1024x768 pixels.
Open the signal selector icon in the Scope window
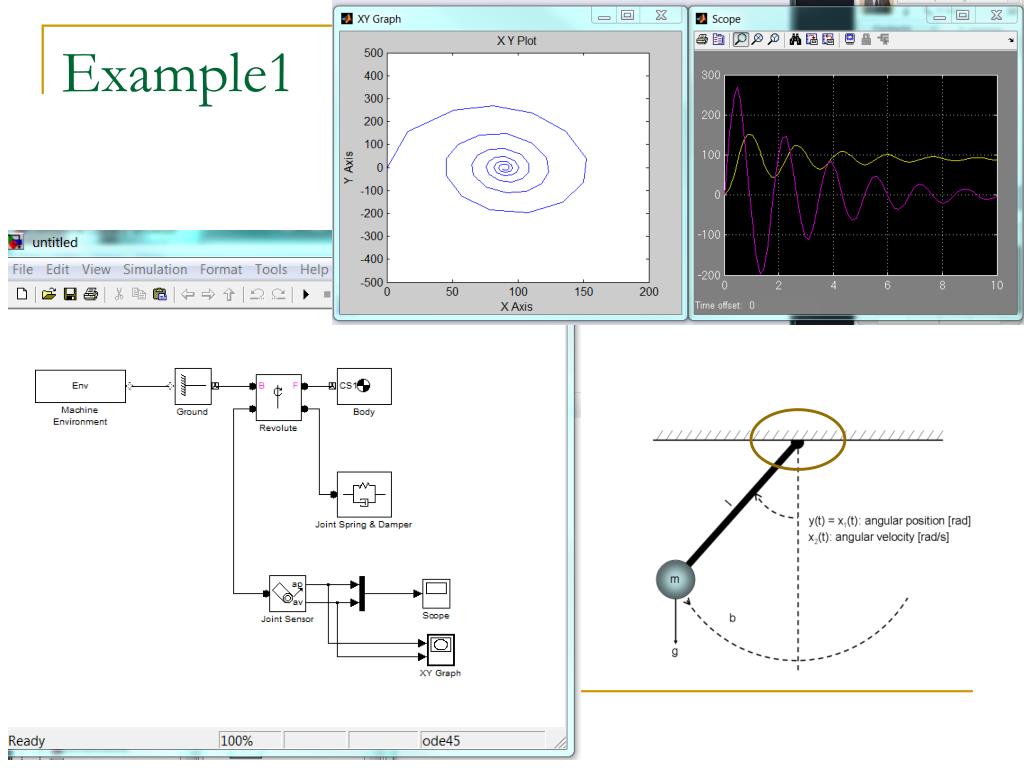[883, 39]
